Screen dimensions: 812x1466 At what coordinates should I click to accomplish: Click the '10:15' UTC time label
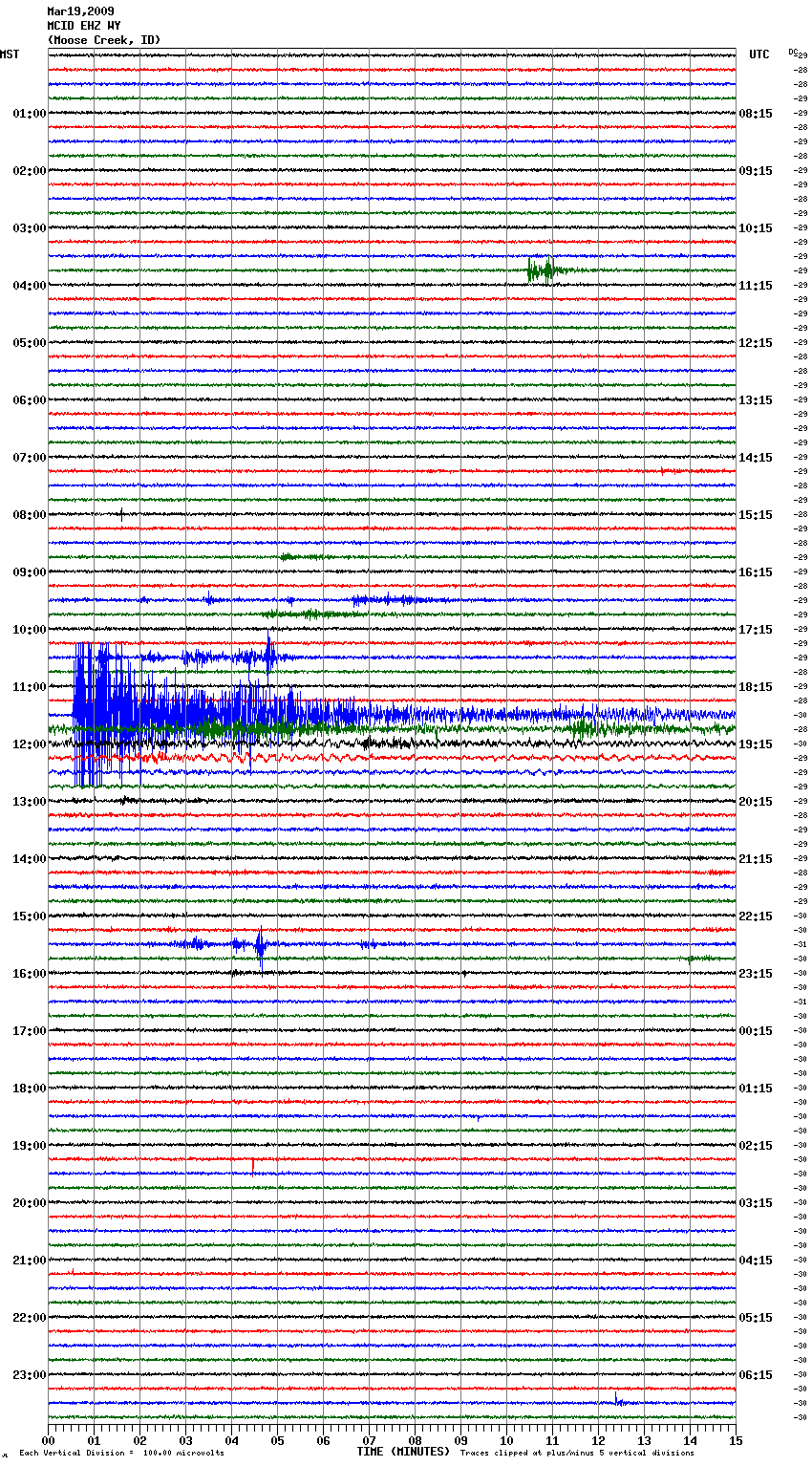tap(756, 228)
